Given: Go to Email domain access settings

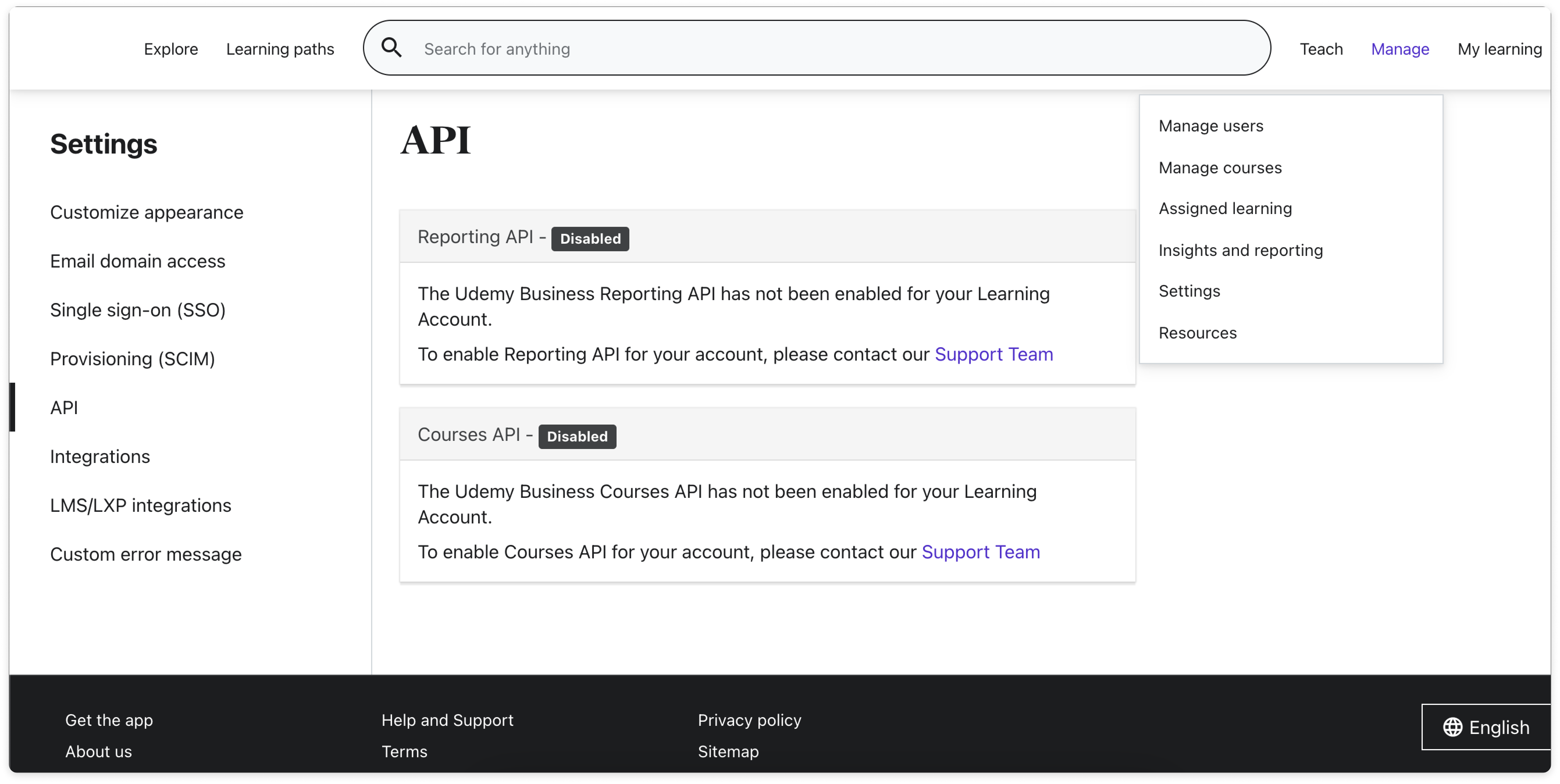Looking at the screenshot, I should 138,261.
